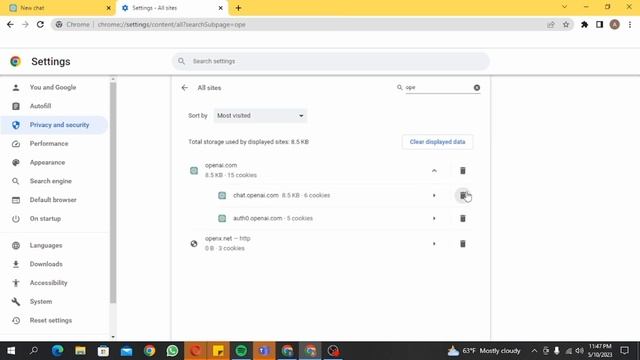The image size is (640, 360).
Task: Click Clear displayed data button
Action: pyautogui.click(x=437, y=142)
